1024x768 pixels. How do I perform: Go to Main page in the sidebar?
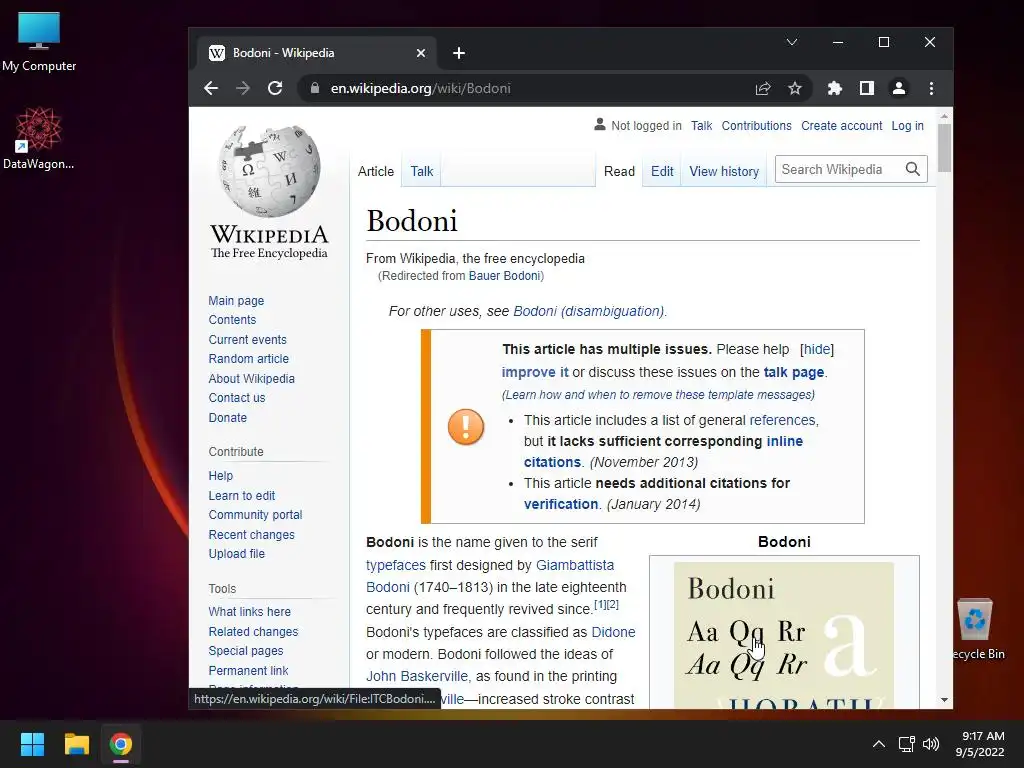pyautogui.click(x=236, y=300)
